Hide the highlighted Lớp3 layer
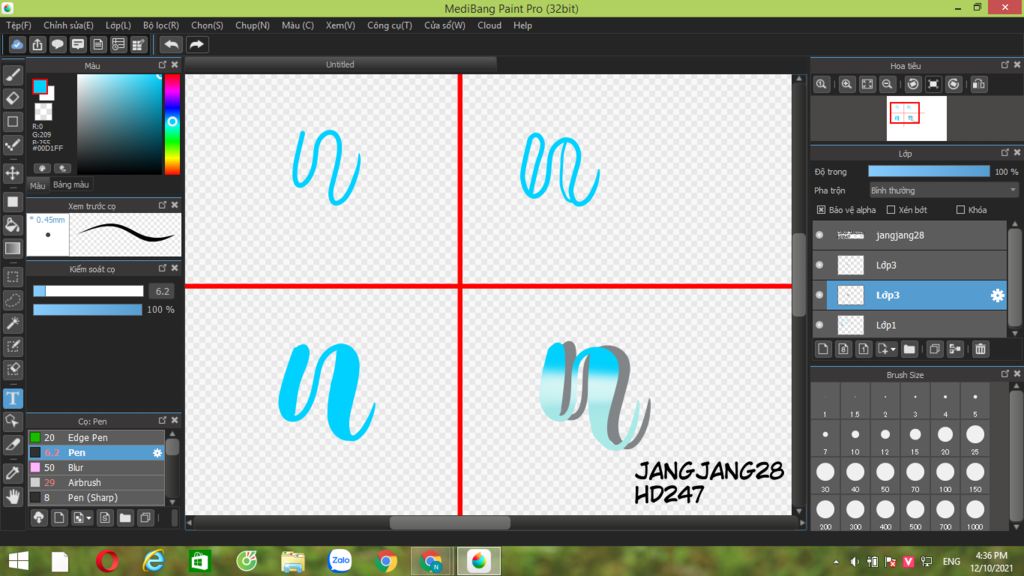The height and width of the screenshot is (576, 1024). [820, 295]
